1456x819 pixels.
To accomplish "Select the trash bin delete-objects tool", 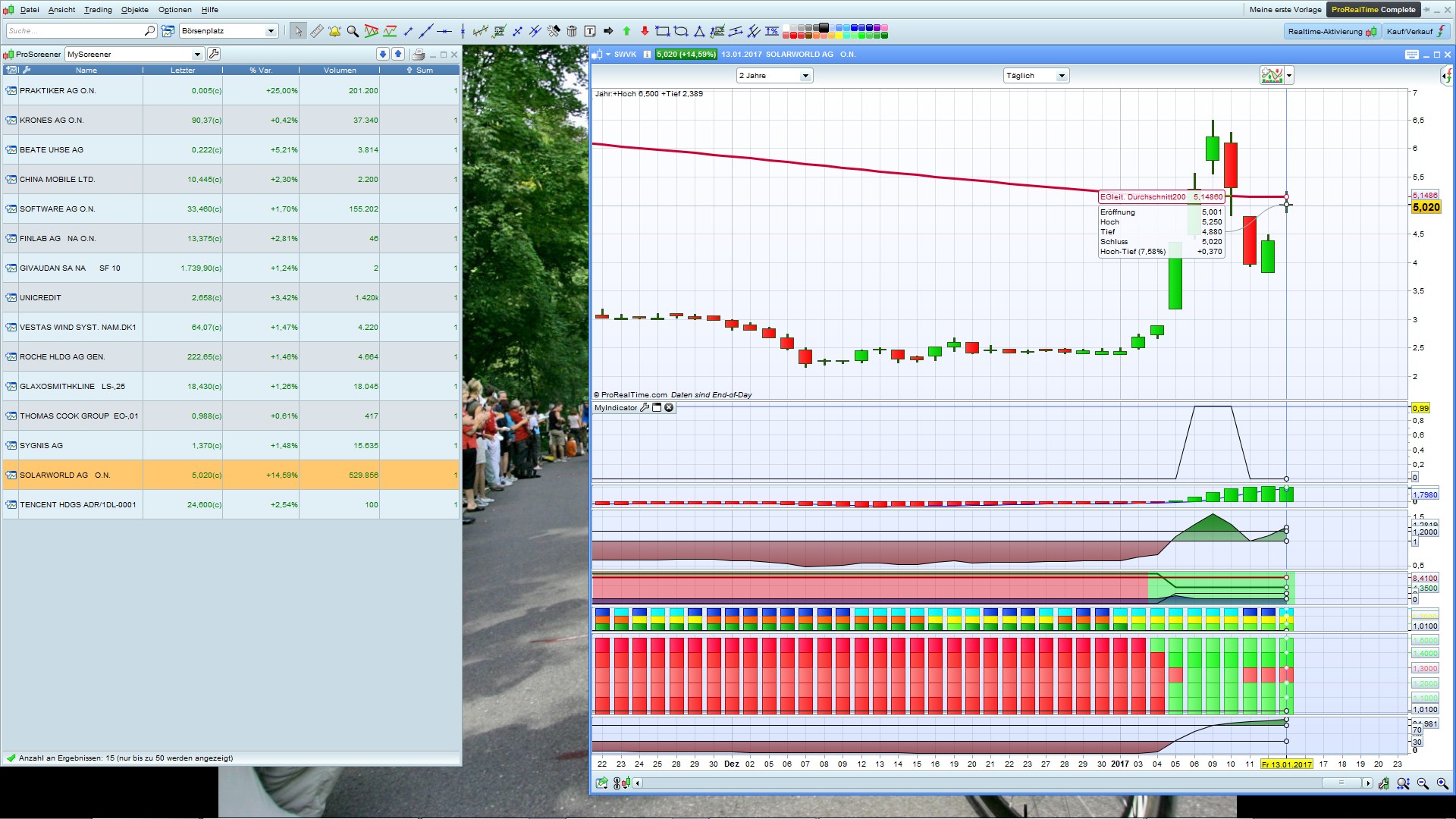I will [572, 31].
